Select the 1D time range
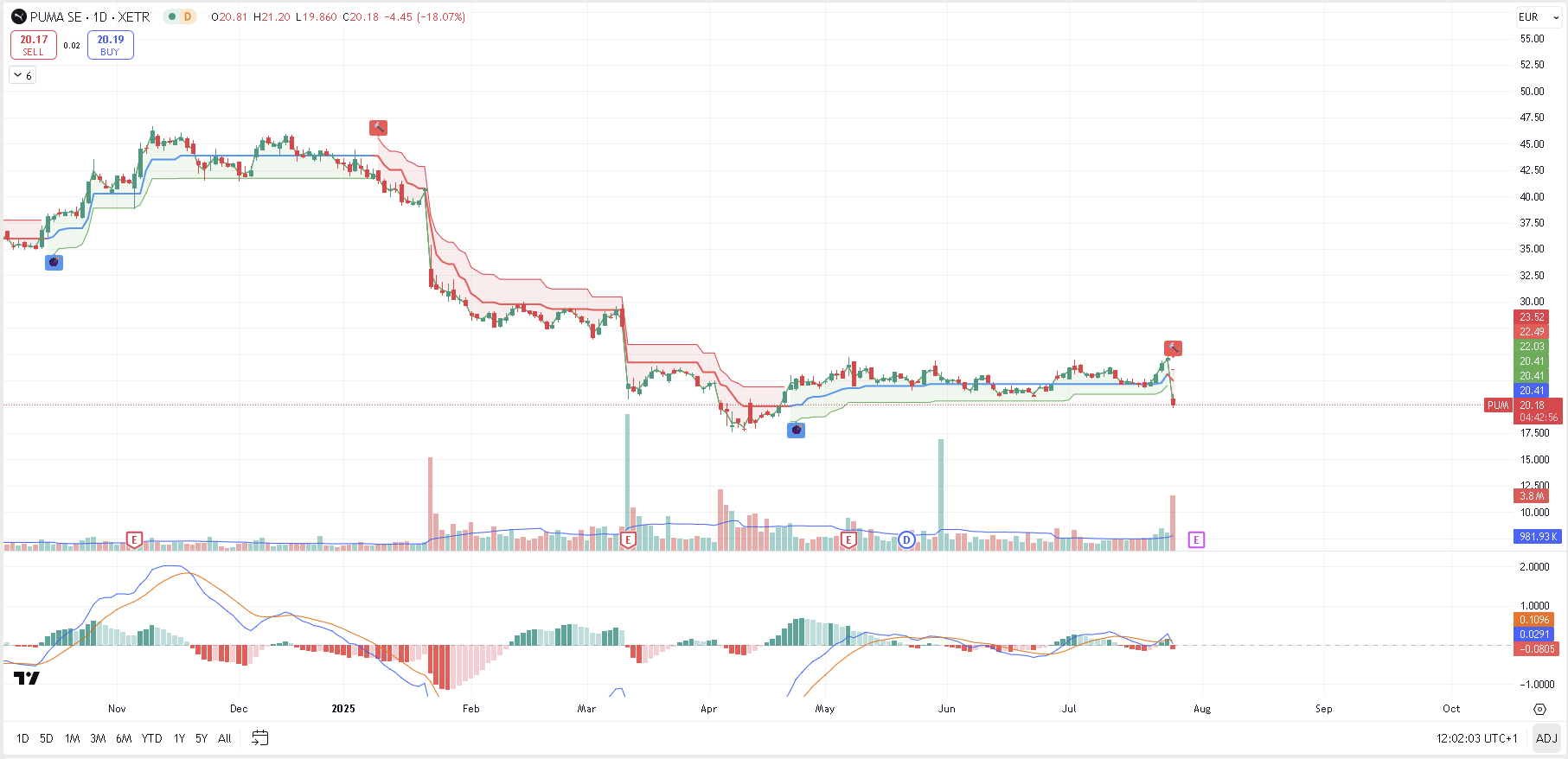Image resolution: width=1568 pixels, height=759 pixels. click(x=22, y=738)
